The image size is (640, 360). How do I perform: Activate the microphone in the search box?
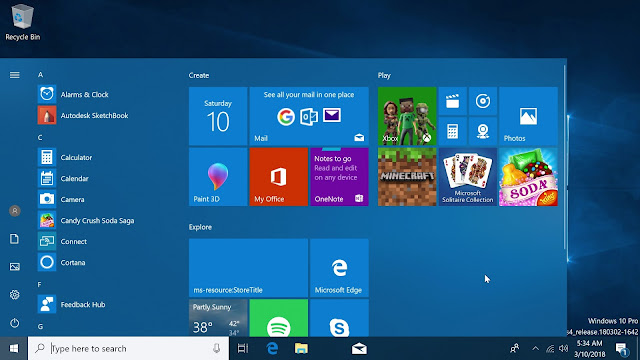tap(216, 348)
